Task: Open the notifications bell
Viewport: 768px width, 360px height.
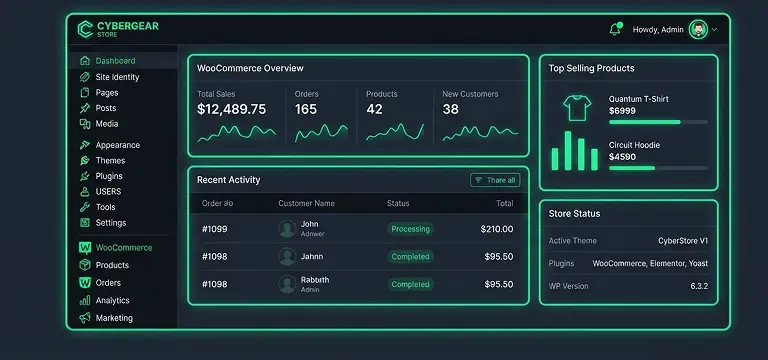Action: tap(615, 29)
